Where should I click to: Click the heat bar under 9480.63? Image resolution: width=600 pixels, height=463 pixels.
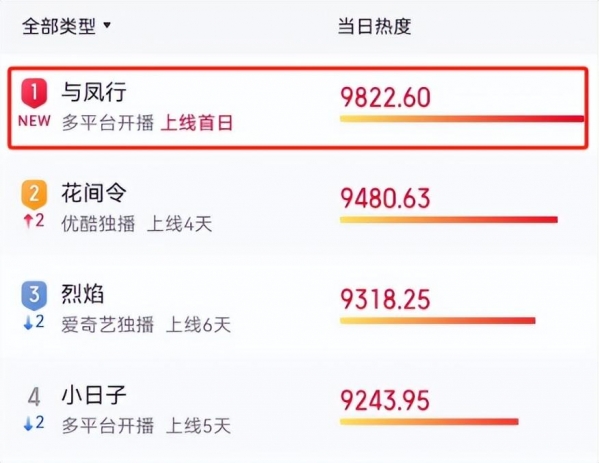(448, 219)
